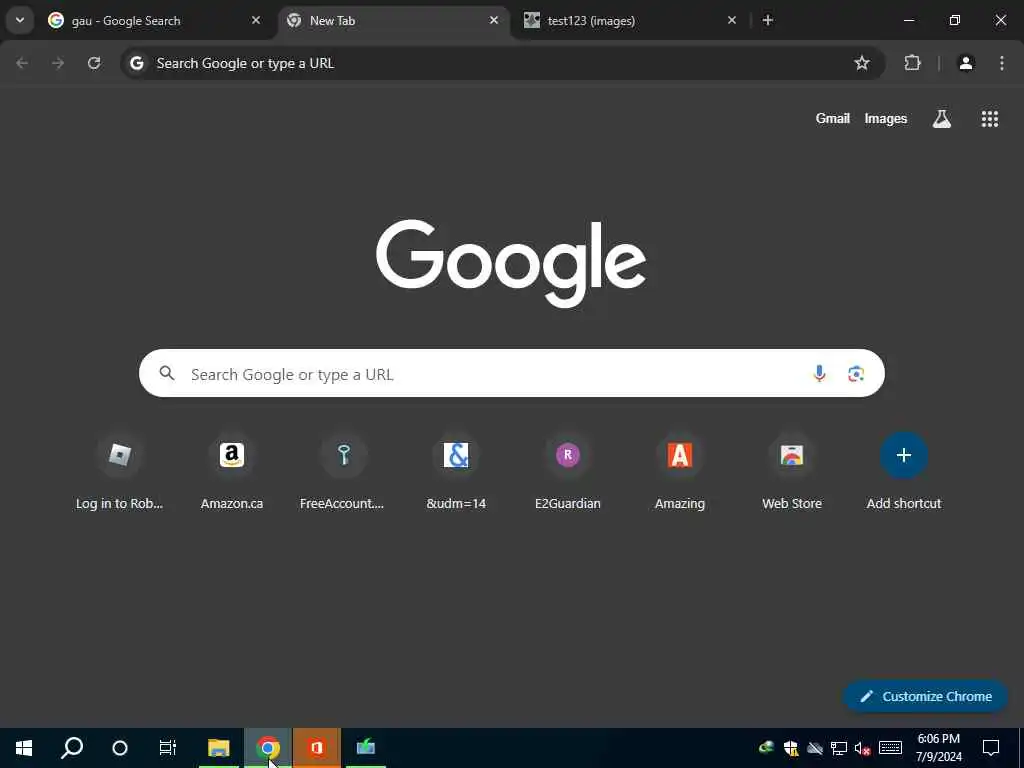Image resolution: width=1024 pixels, height=768 pixels.
Task: Open the Gmail link
Action: pos(833,118)
